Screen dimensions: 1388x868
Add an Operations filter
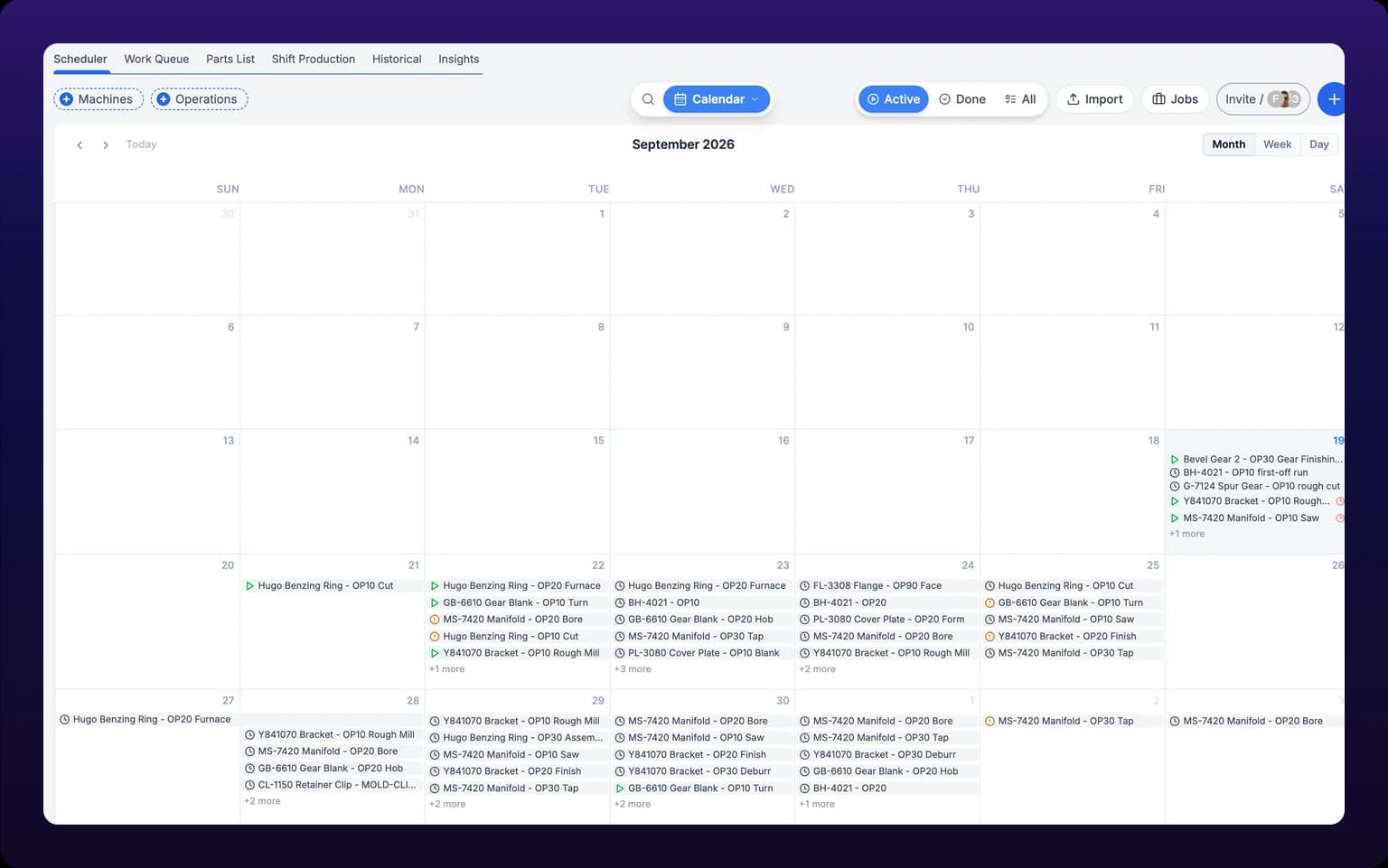pos(199,99)
